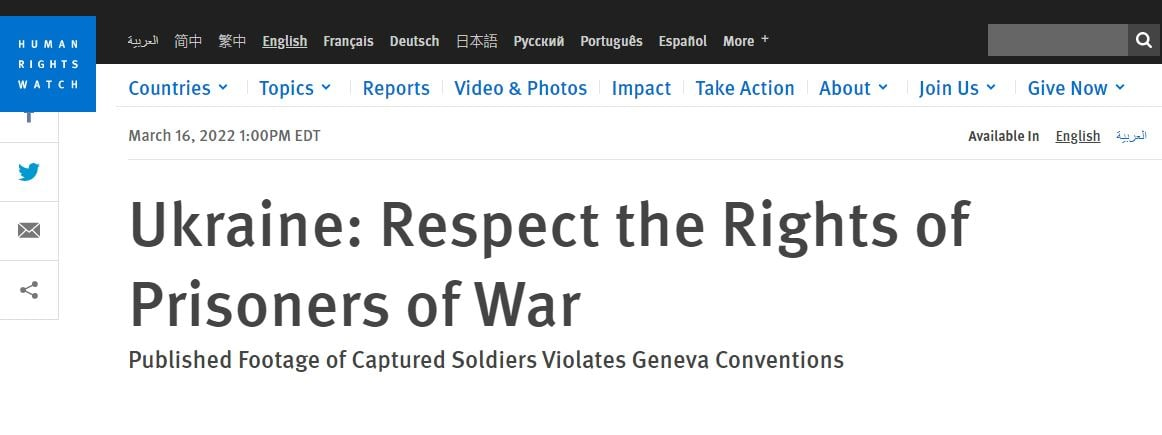Screen dimensions: 1162x435
Task: View article in Arabic under Available In
Action: (1131, 136)
